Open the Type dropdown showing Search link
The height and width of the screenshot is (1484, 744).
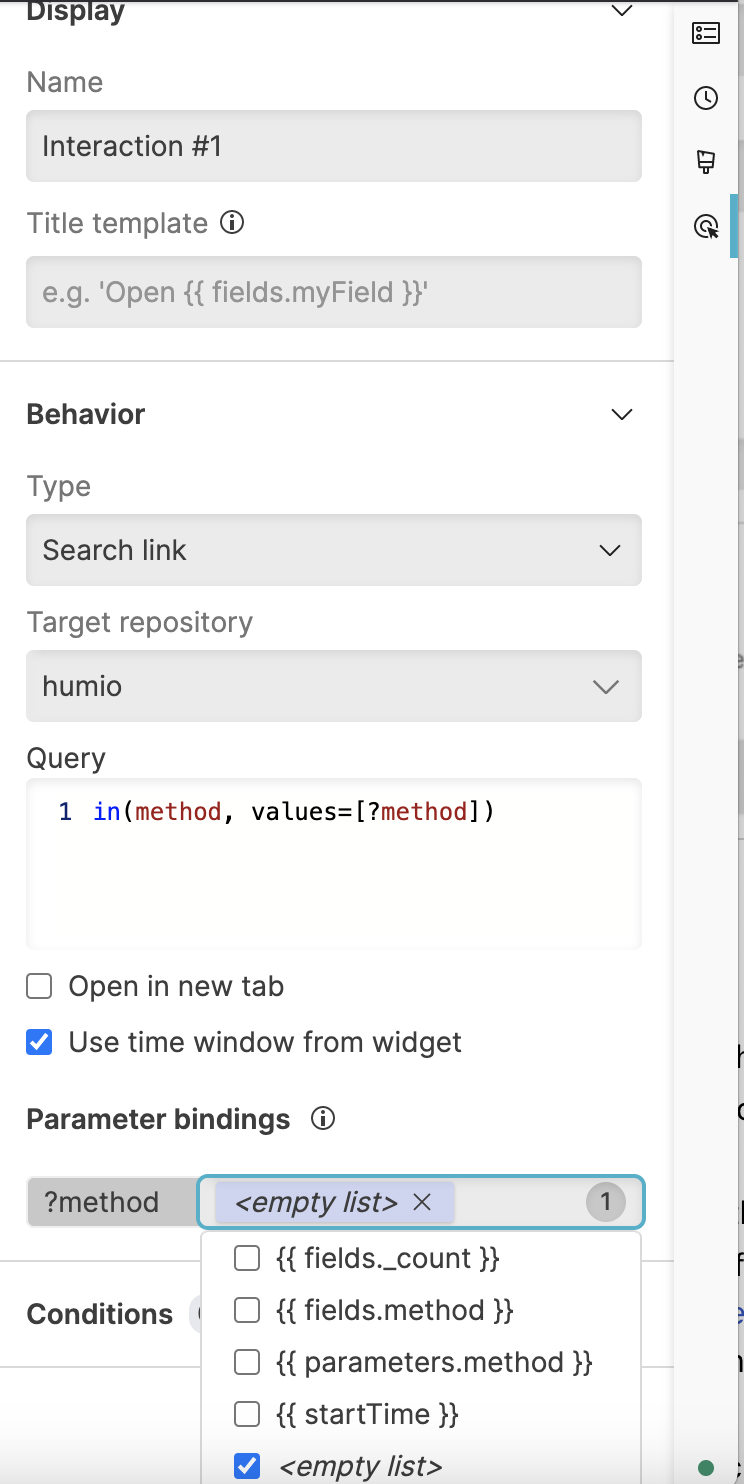point(334,550)
